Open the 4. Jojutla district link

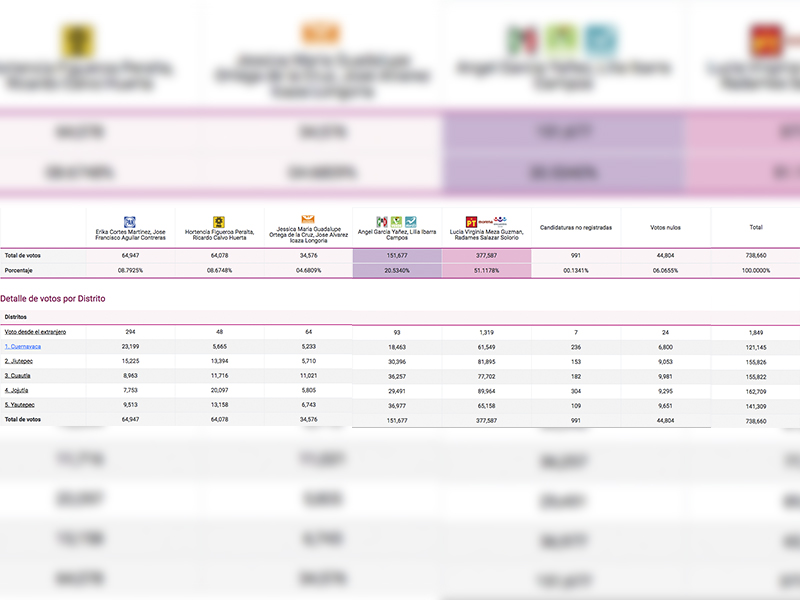pos(16,391)
